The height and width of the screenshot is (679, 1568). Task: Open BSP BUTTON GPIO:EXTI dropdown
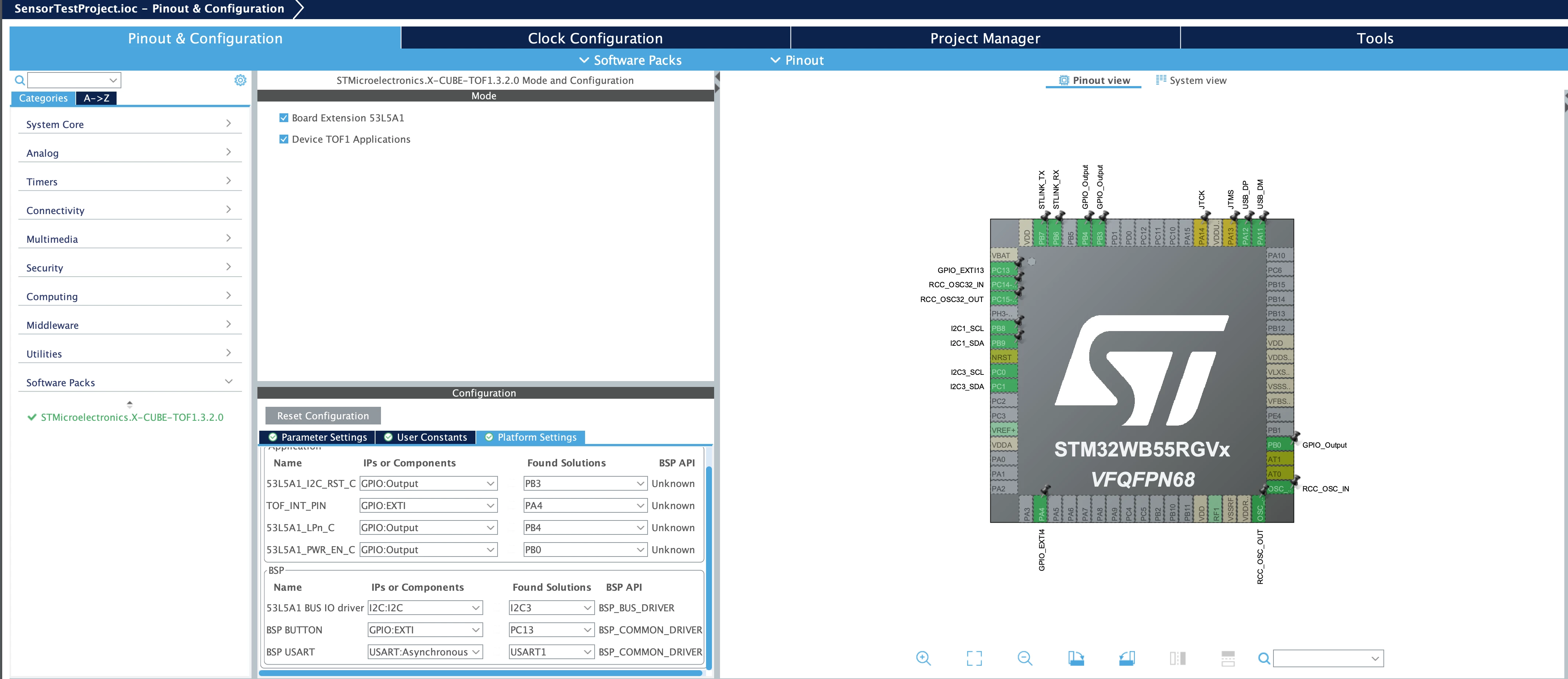point(425,629)
